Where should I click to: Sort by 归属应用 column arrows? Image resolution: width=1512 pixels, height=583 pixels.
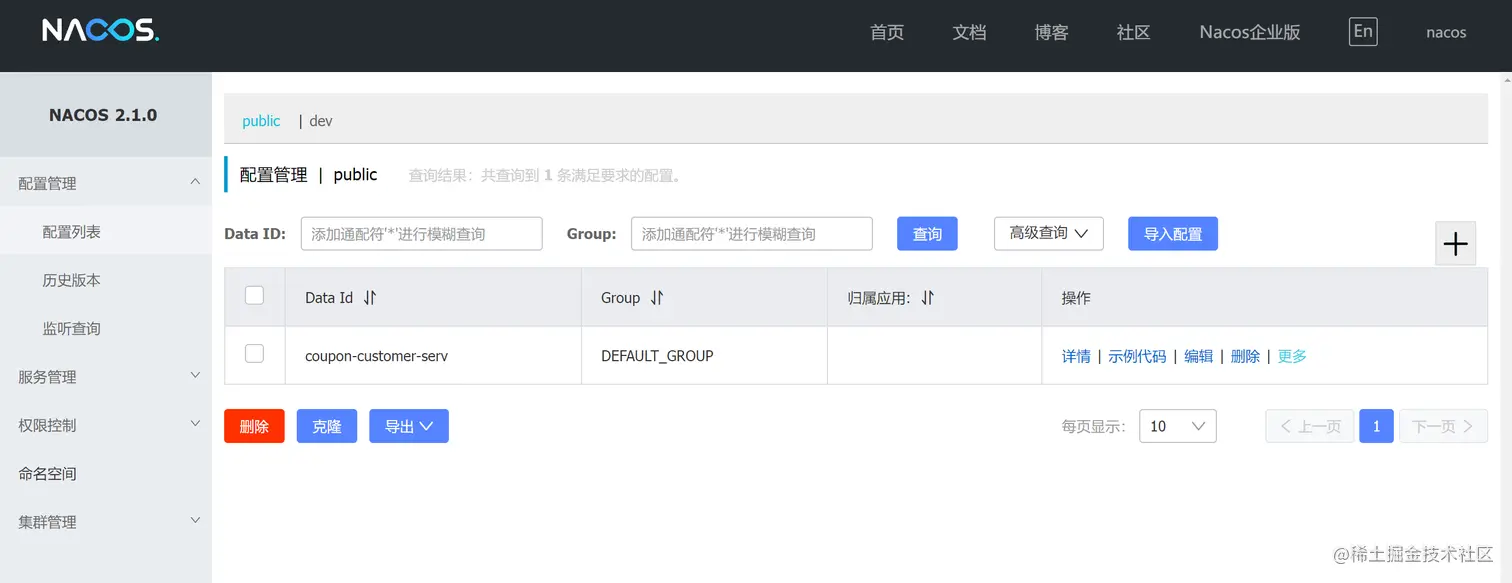point(927,298)
